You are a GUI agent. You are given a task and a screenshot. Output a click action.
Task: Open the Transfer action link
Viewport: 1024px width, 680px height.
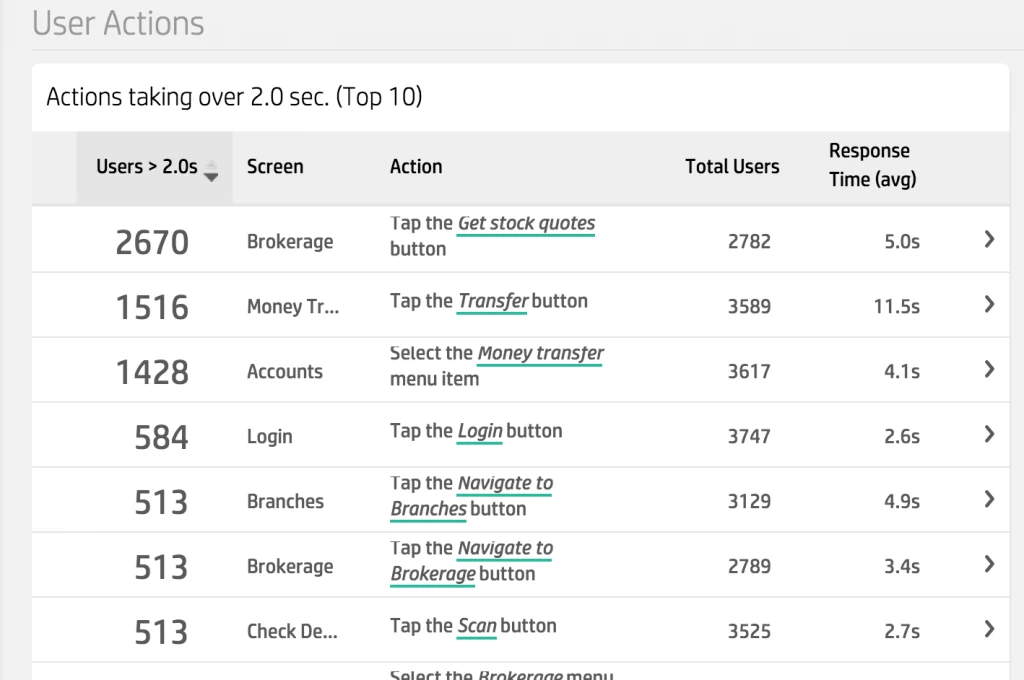492,301
